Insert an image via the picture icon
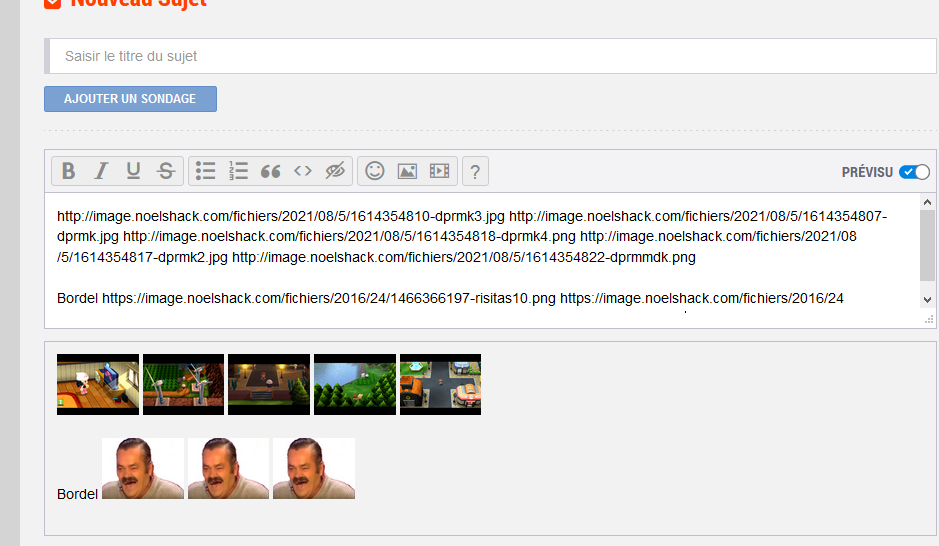This screenshot has width=939, height=546. click(407, 171)
